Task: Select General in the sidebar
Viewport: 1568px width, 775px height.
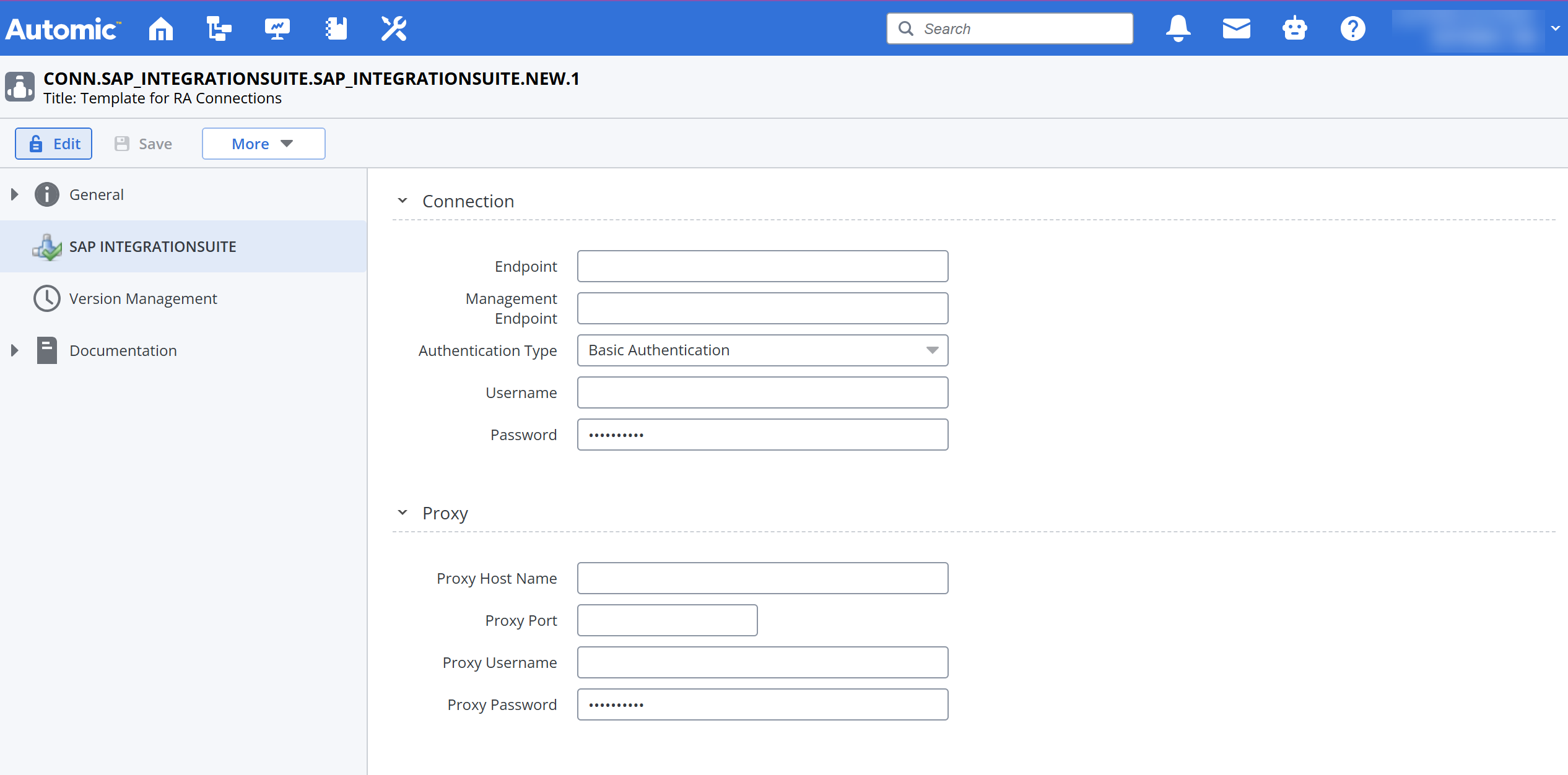Action: (x=97, y=194)
